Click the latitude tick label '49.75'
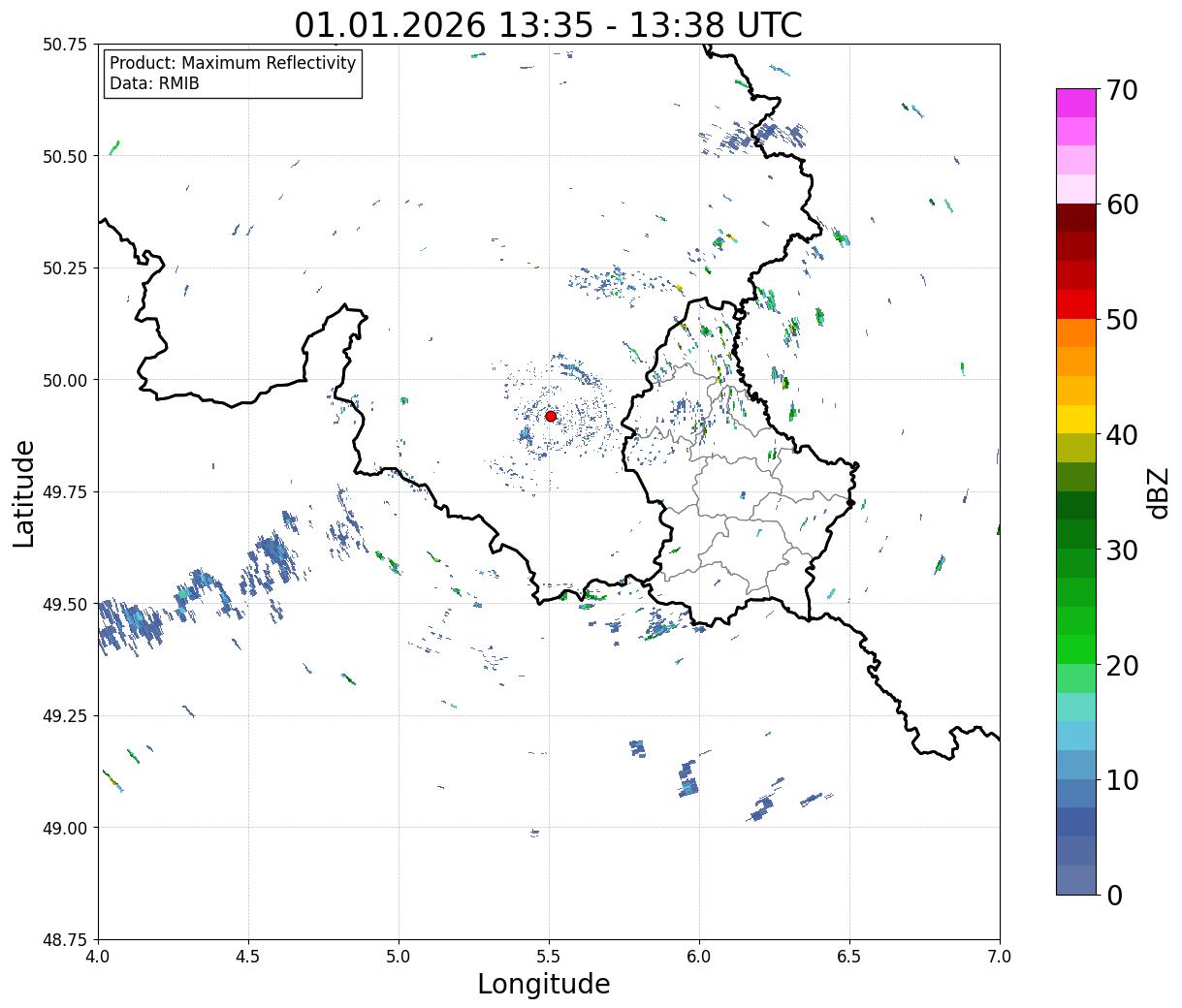Image resolution: width=1182 pixels, height=1008 pixels. click(x=66, y=492)
